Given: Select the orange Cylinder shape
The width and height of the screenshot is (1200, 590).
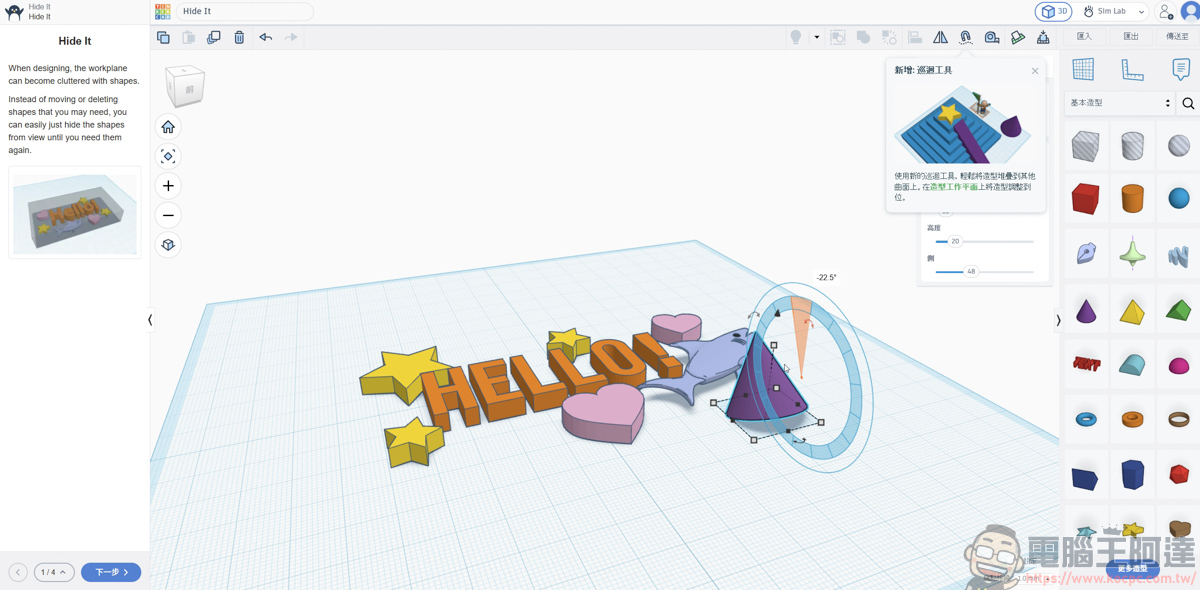Looking at the screenshot, I should 1132,198.
